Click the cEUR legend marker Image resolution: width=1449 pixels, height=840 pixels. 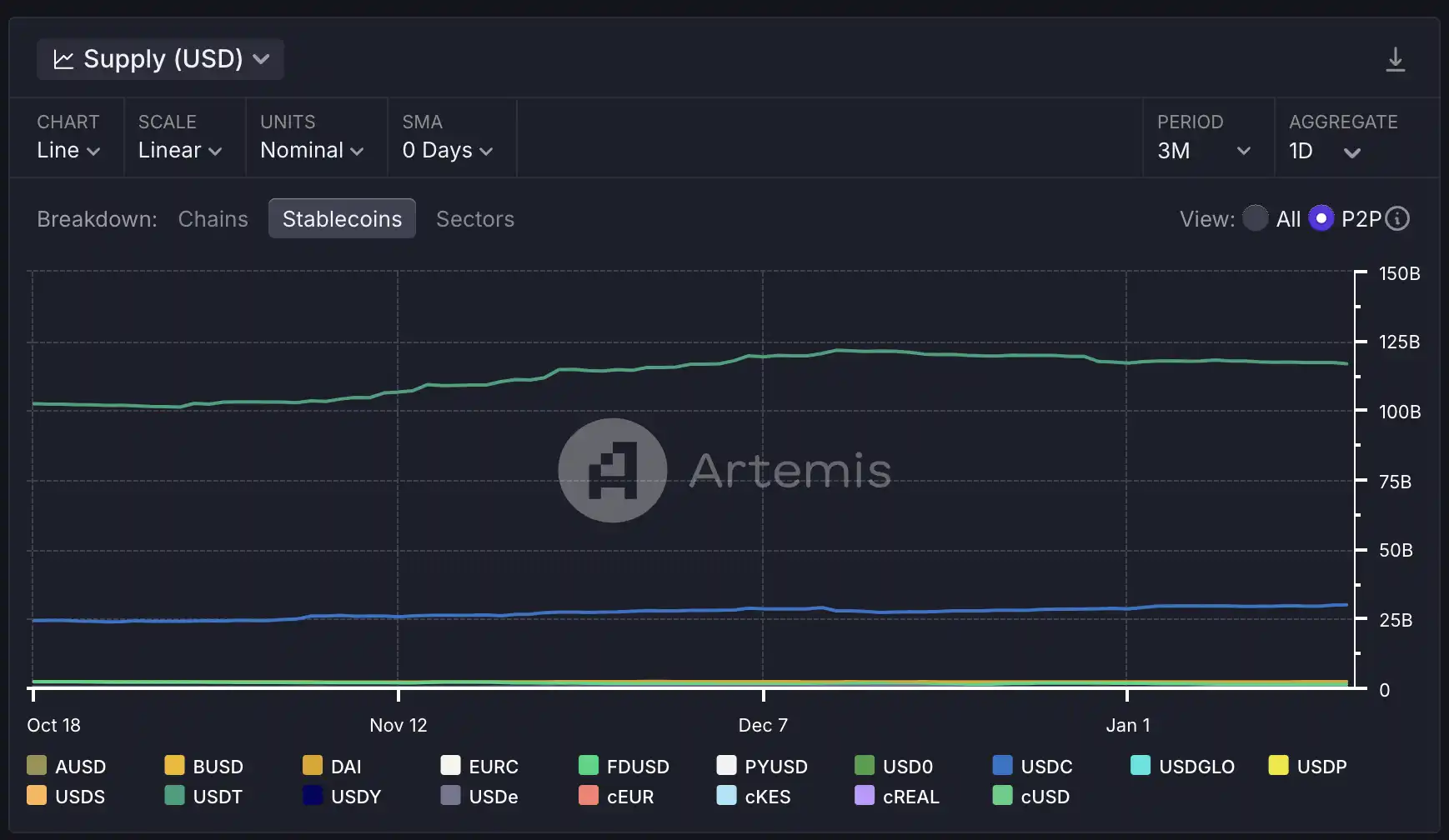[589, 796]
